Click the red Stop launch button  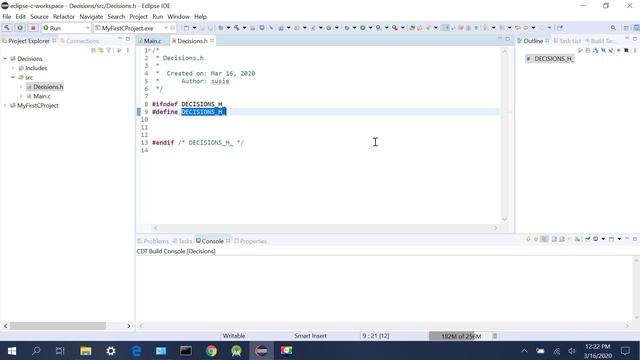click(x=33, y=28)
